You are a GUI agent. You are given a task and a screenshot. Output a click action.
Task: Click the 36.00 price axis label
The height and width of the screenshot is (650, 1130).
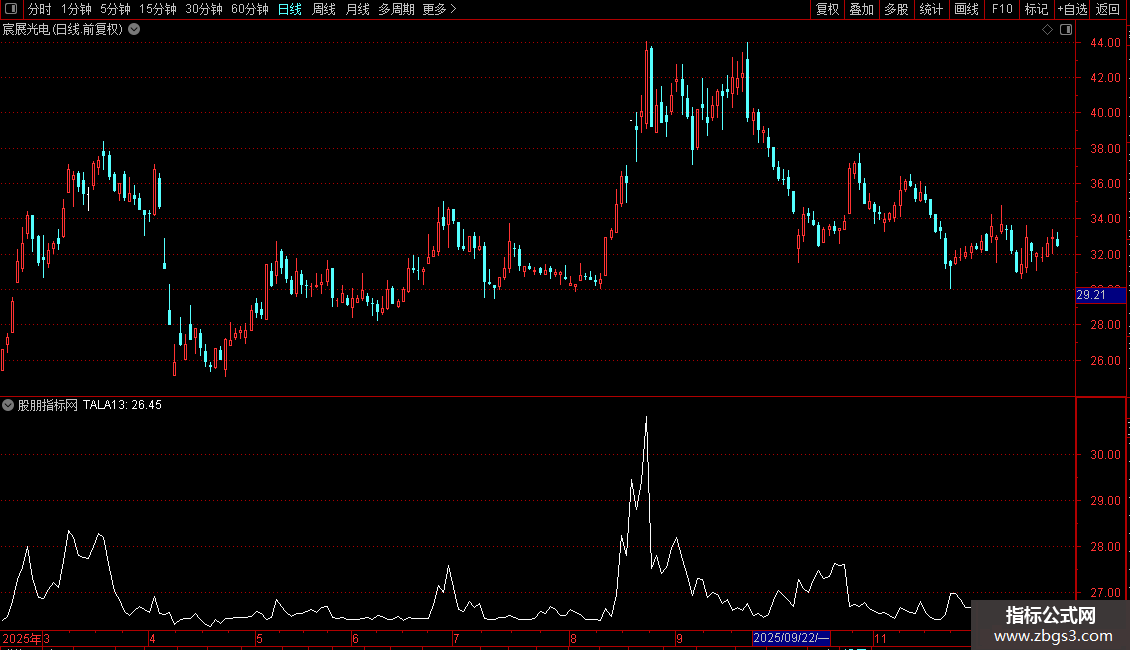click(x=1105, y=184)
